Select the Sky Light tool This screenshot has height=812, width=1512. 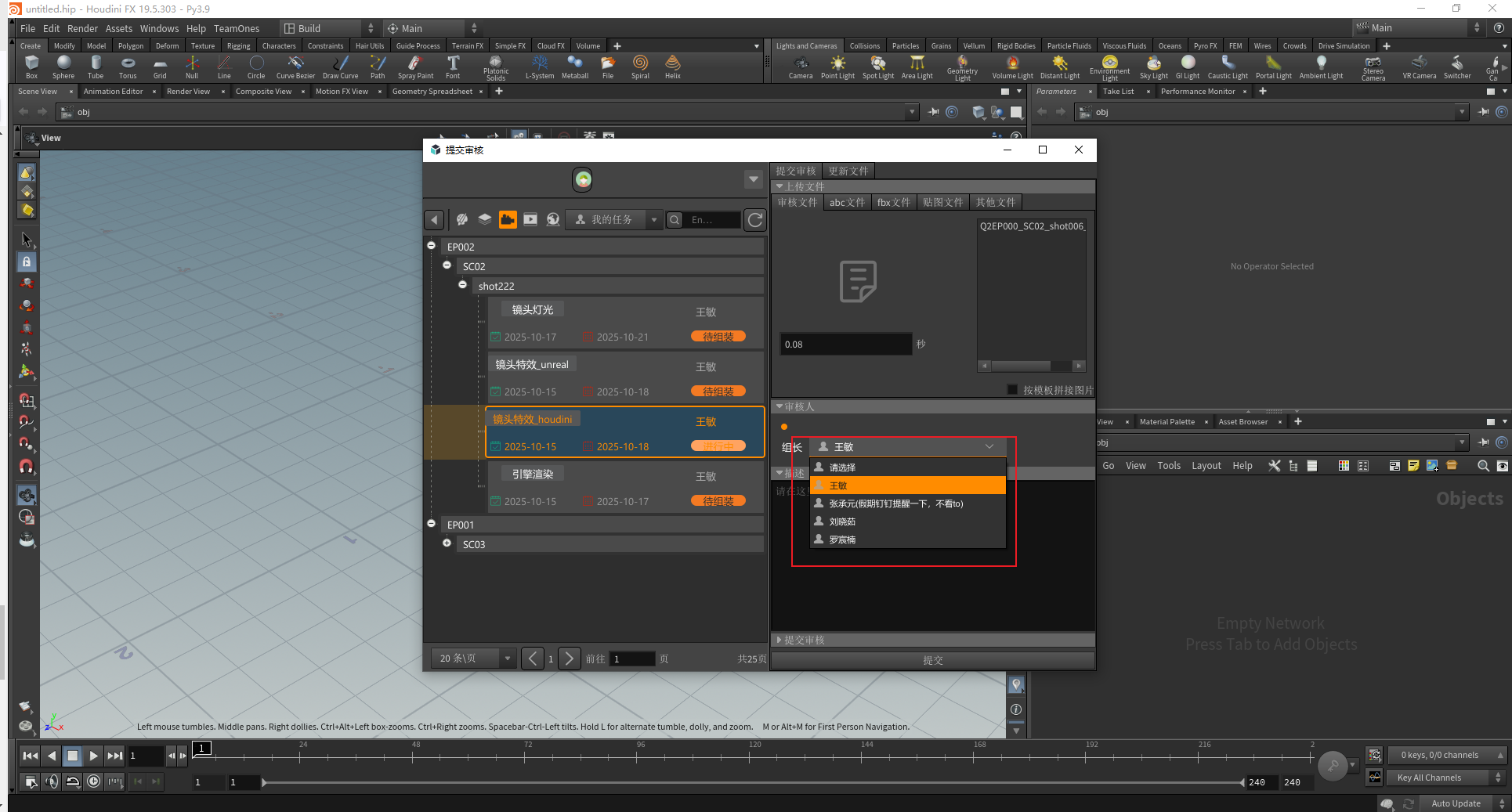coord(1153,66)
